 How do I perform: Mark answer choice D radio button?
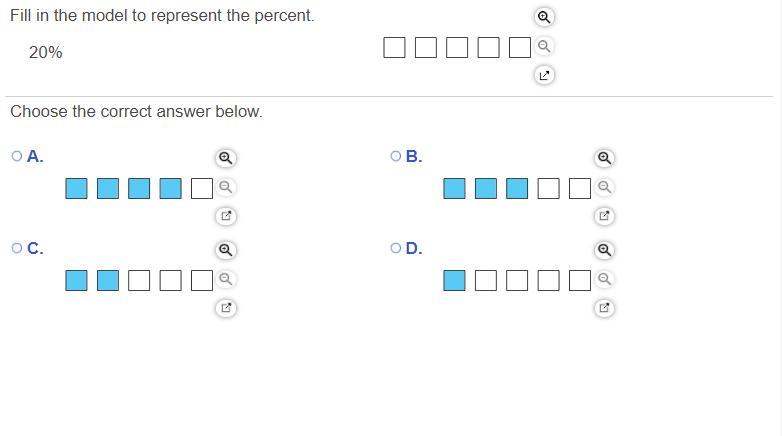click(x=397, y=248)
